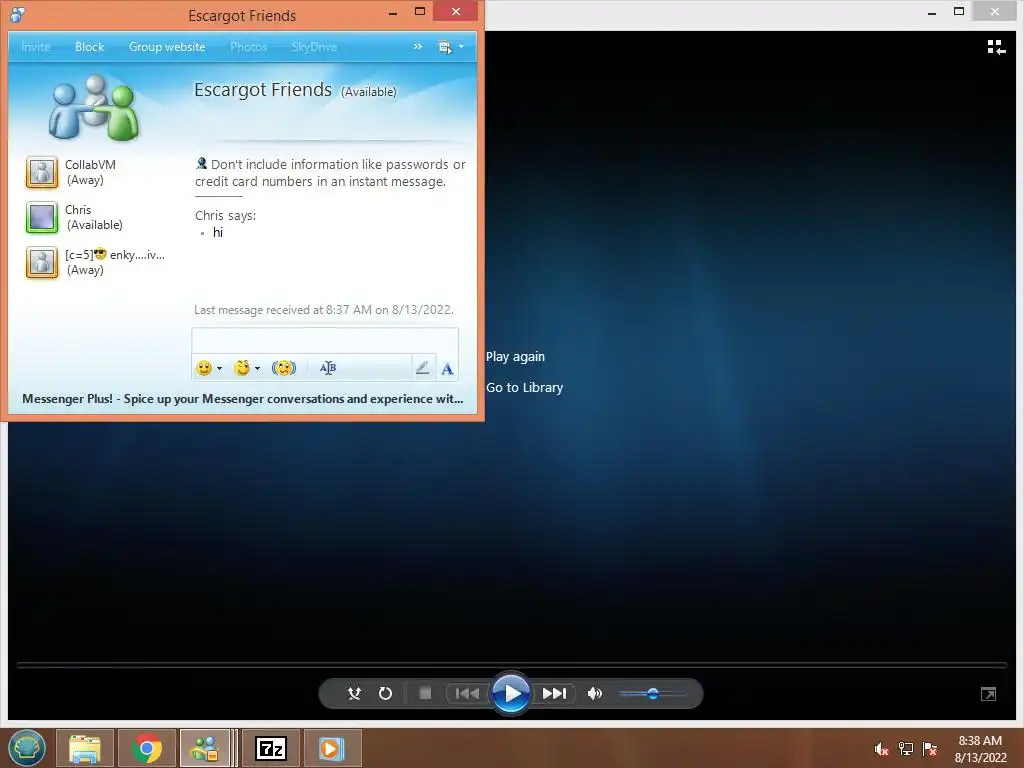This screenshot has width=1024, height=768.
Task: Click the Media Player seek bar
Action: 512,665
